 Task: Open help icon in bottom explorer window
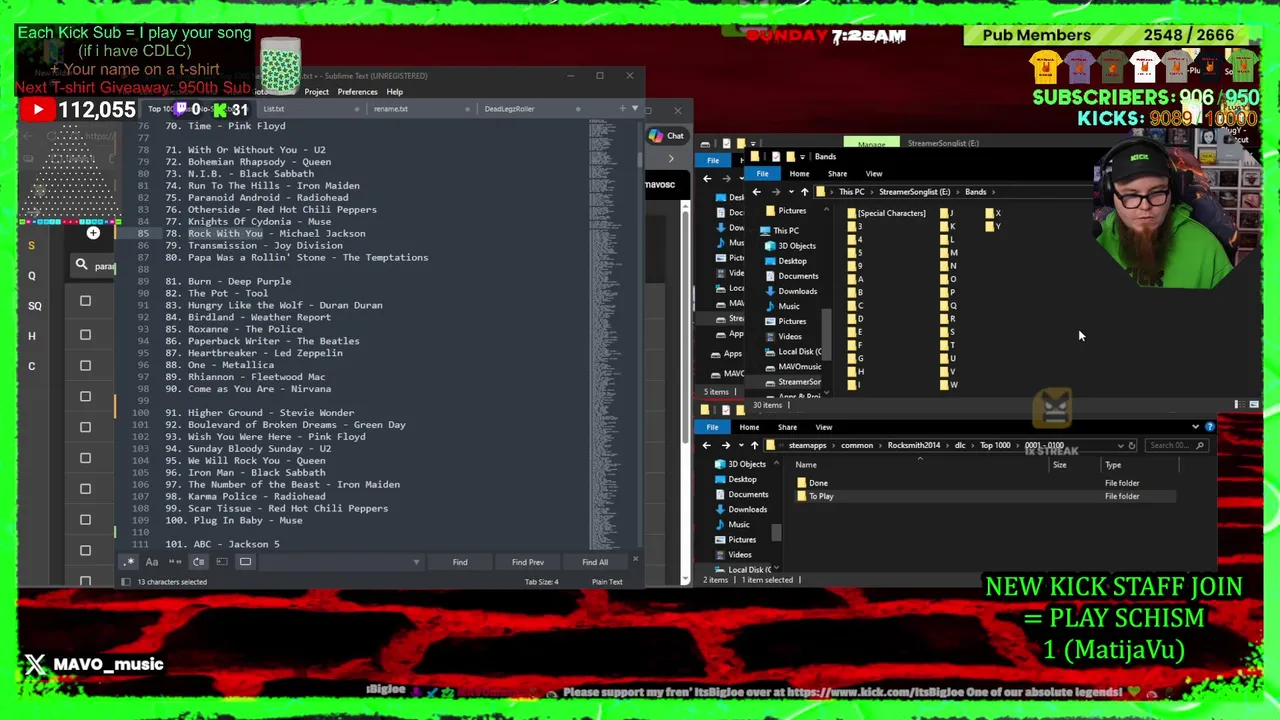pyautogui.click(x=1210, y=427)
